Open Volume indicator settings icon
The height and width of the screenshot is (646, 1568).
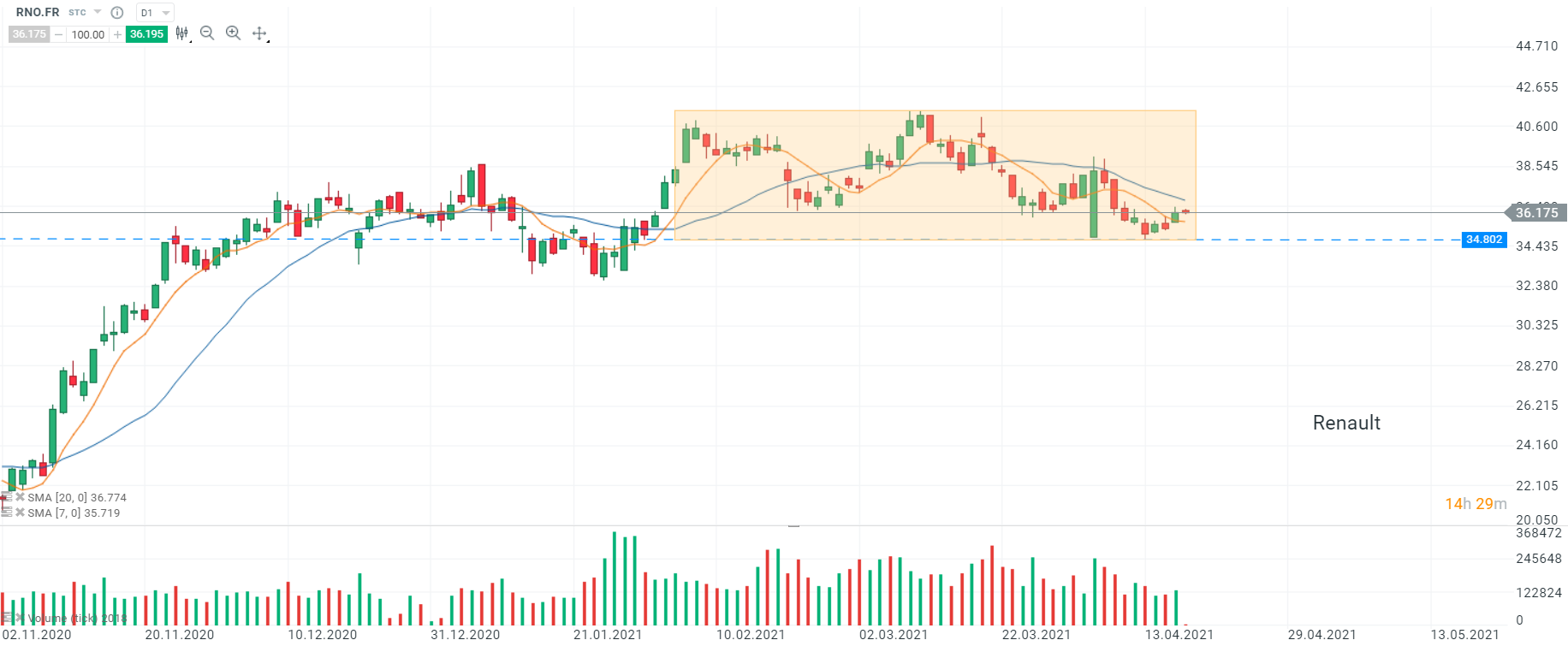tap(7, 618)
